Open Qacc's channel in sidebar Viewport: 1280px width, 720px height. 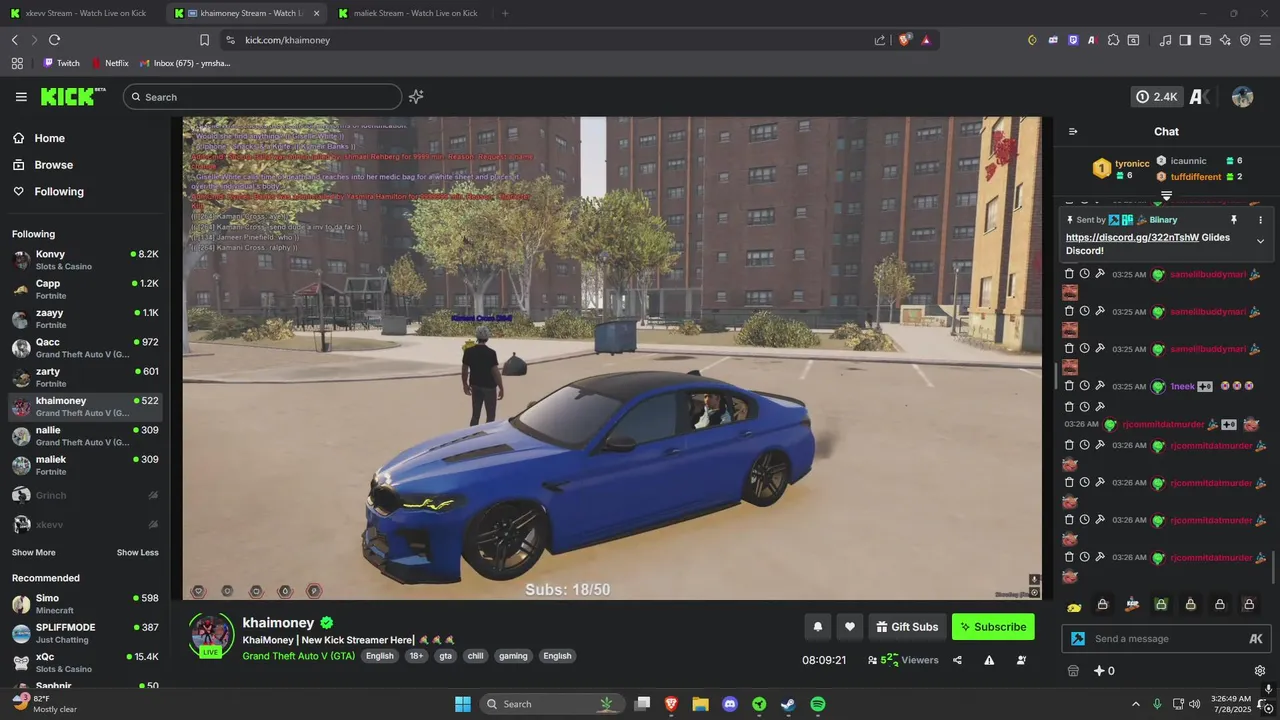pos(85,348)
